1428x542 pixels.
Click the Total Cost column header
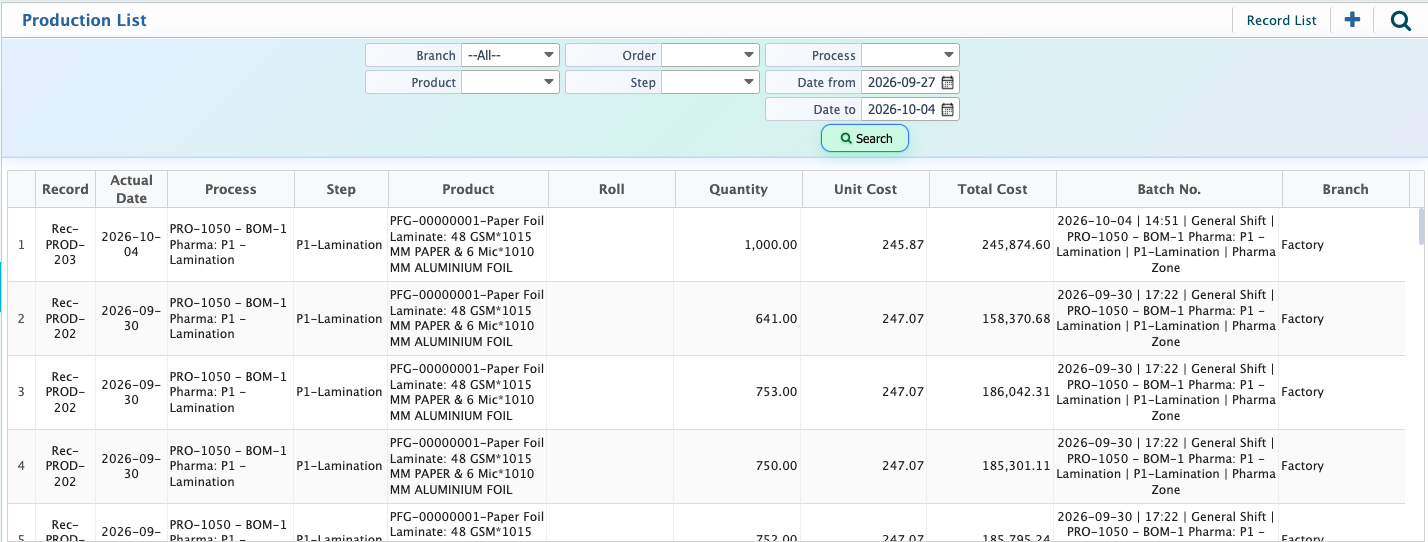click(993, 189)
